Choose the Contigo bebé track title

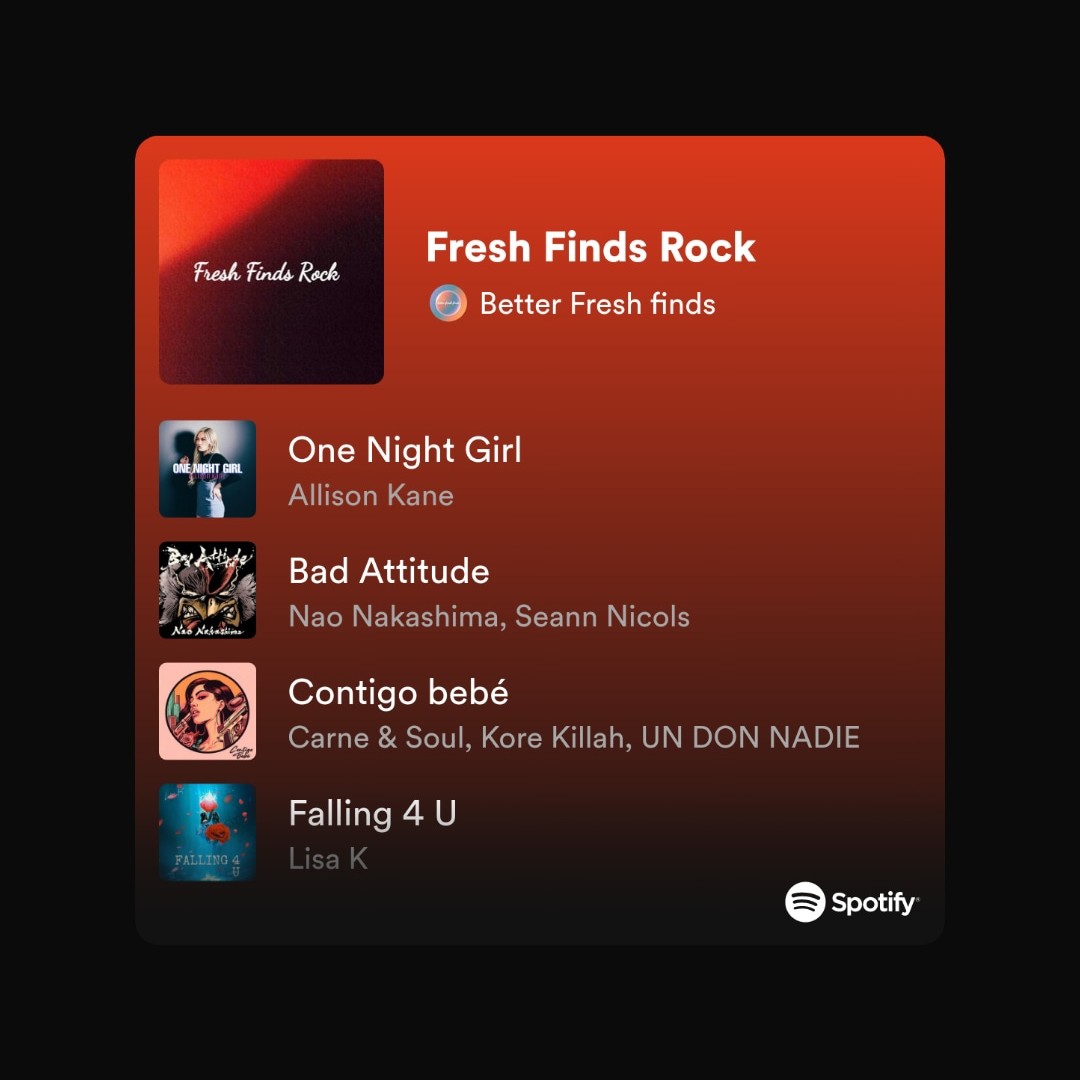[x=398, y=692]
